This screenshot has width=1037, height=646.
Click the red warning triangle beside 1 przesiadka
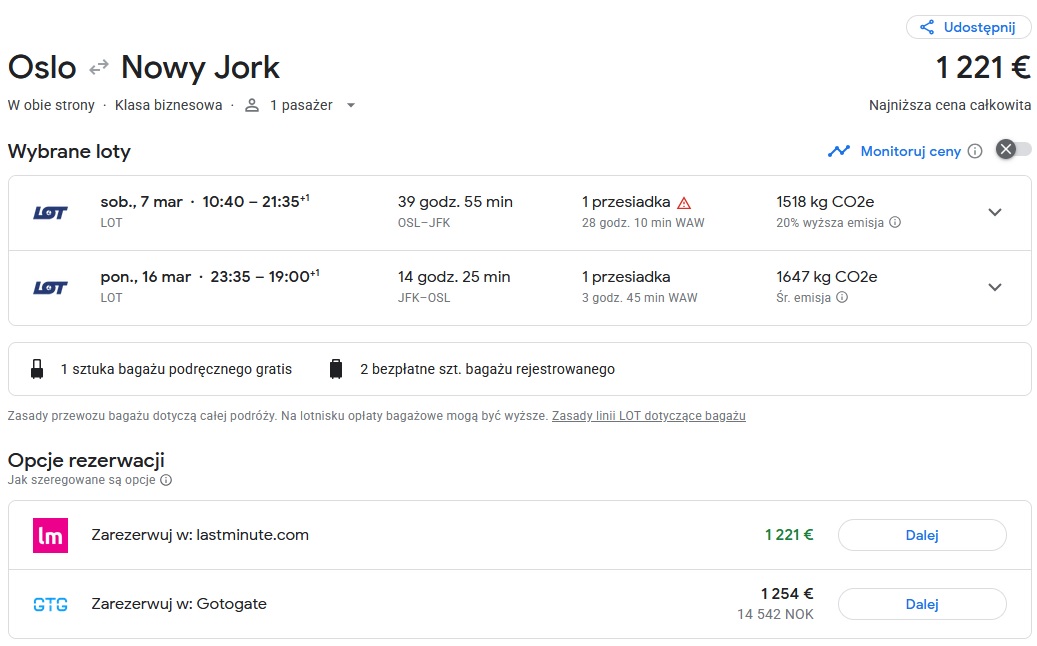684,203
